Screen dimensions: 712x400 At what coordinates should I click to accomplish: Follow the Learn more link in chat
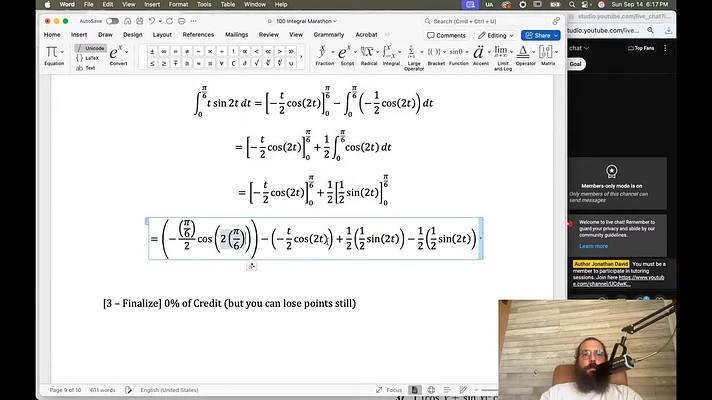coord(593,245)
